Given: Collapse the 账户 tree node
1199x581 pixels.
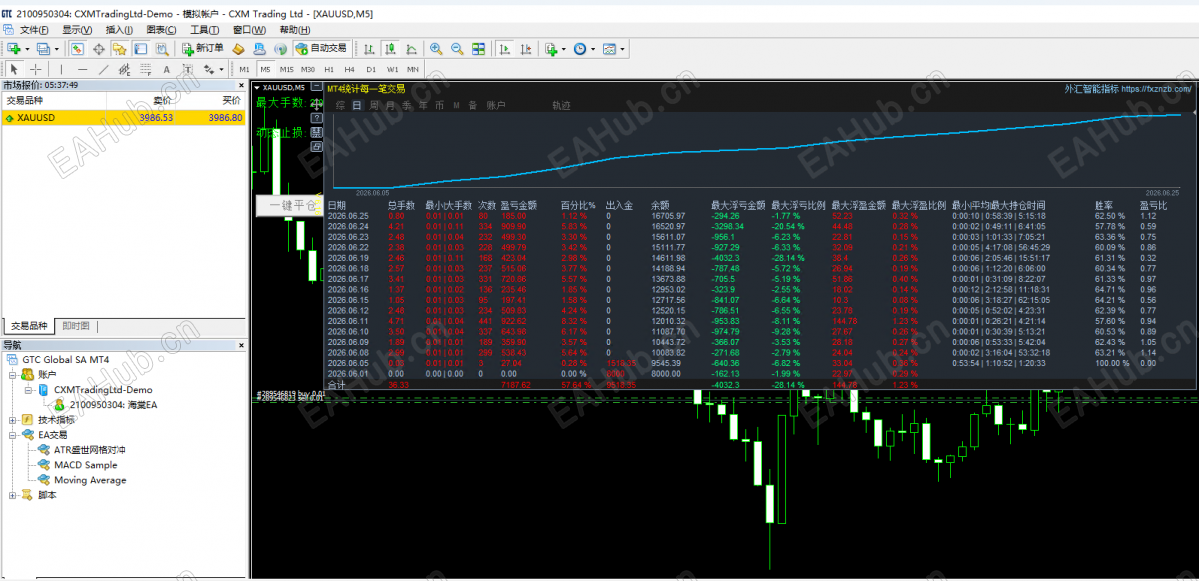Looking at the screenshot, I should 12,375.
